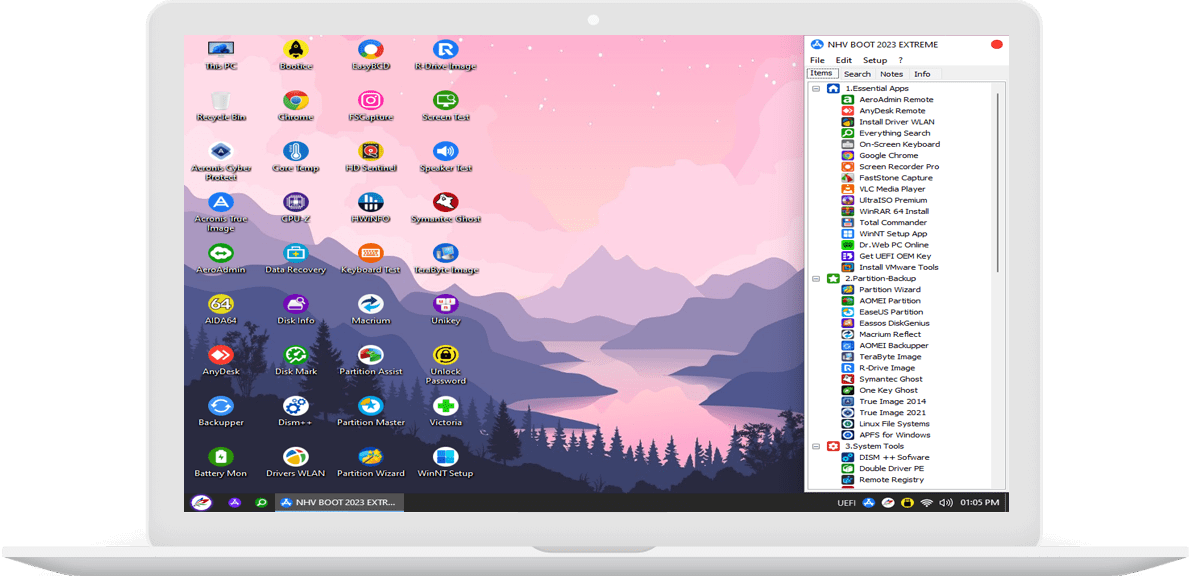This screenshot has height=576, width=1191.
Task: Open the Unlock Password desktop icon
Action: click(446, 365)
